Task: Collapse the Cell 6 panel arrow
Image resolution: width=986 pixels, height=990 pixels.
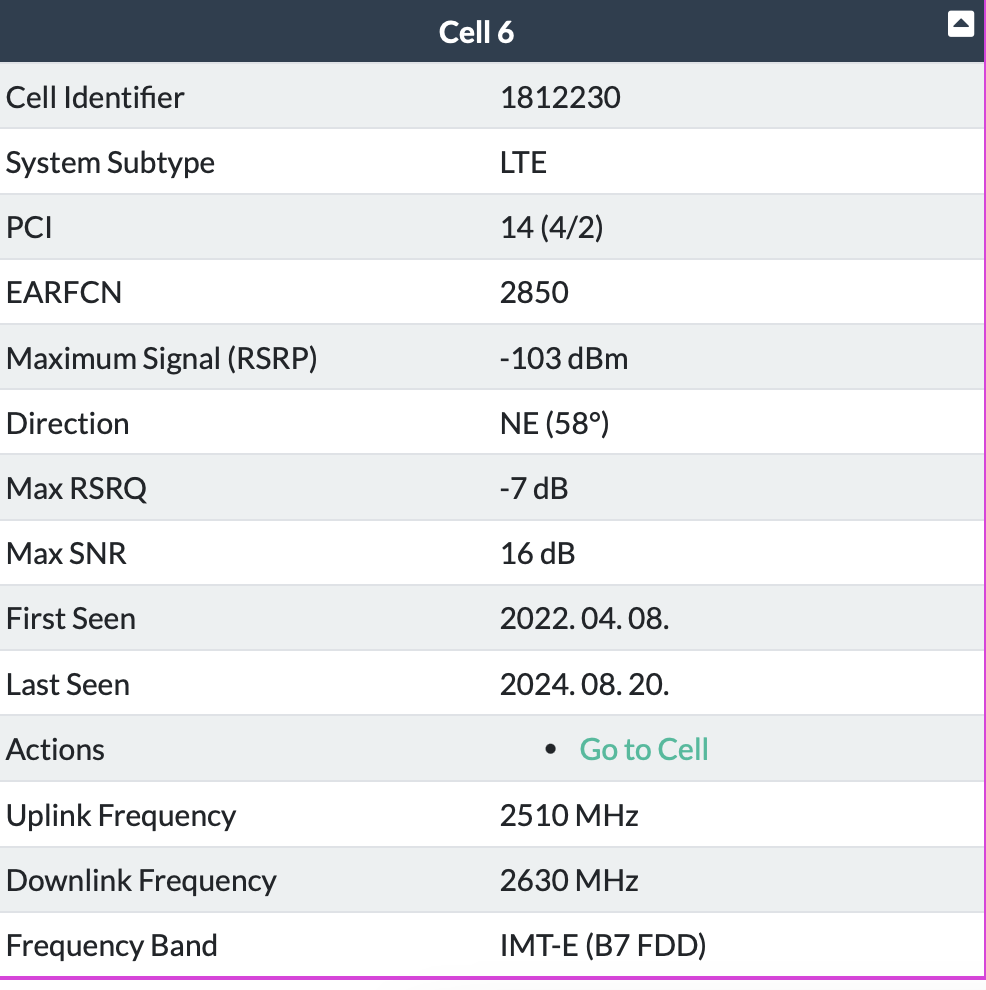Action: pyautogui.click(x=960, y=24)
